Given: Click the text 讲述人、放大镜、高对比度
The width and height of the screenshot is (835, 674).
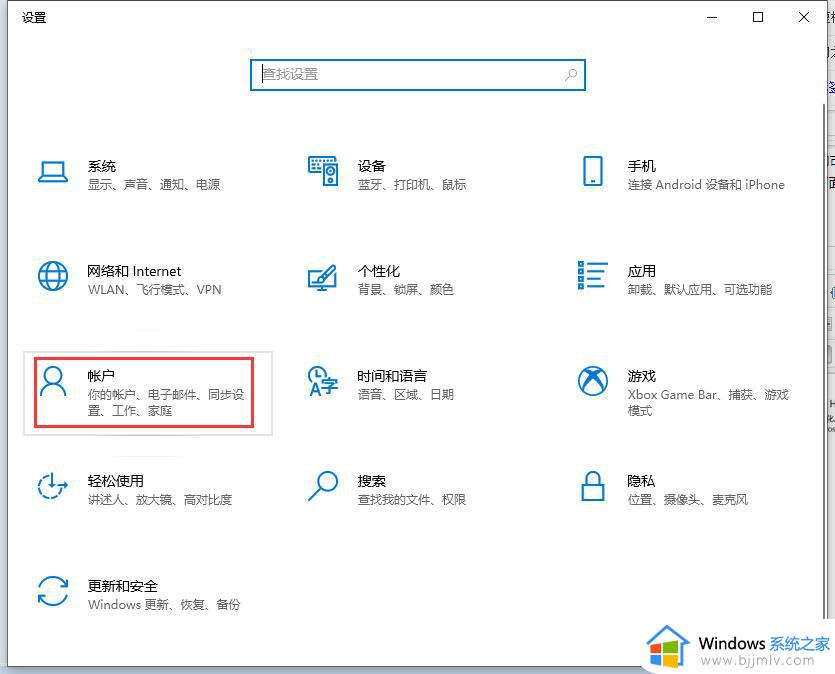Looking at the screenshot, I should [x=160, y=499].
